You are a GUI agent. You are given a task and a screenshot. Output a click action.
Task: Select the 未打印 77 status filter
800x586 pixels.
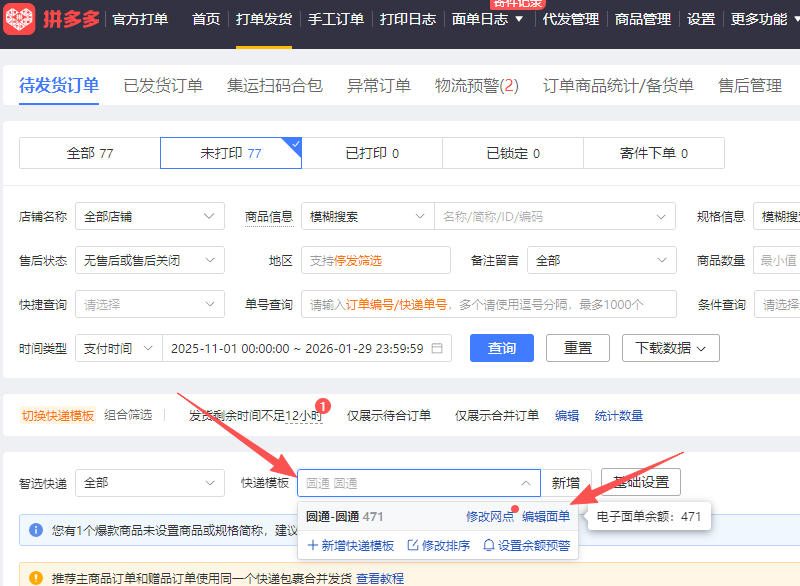point(231,153)
